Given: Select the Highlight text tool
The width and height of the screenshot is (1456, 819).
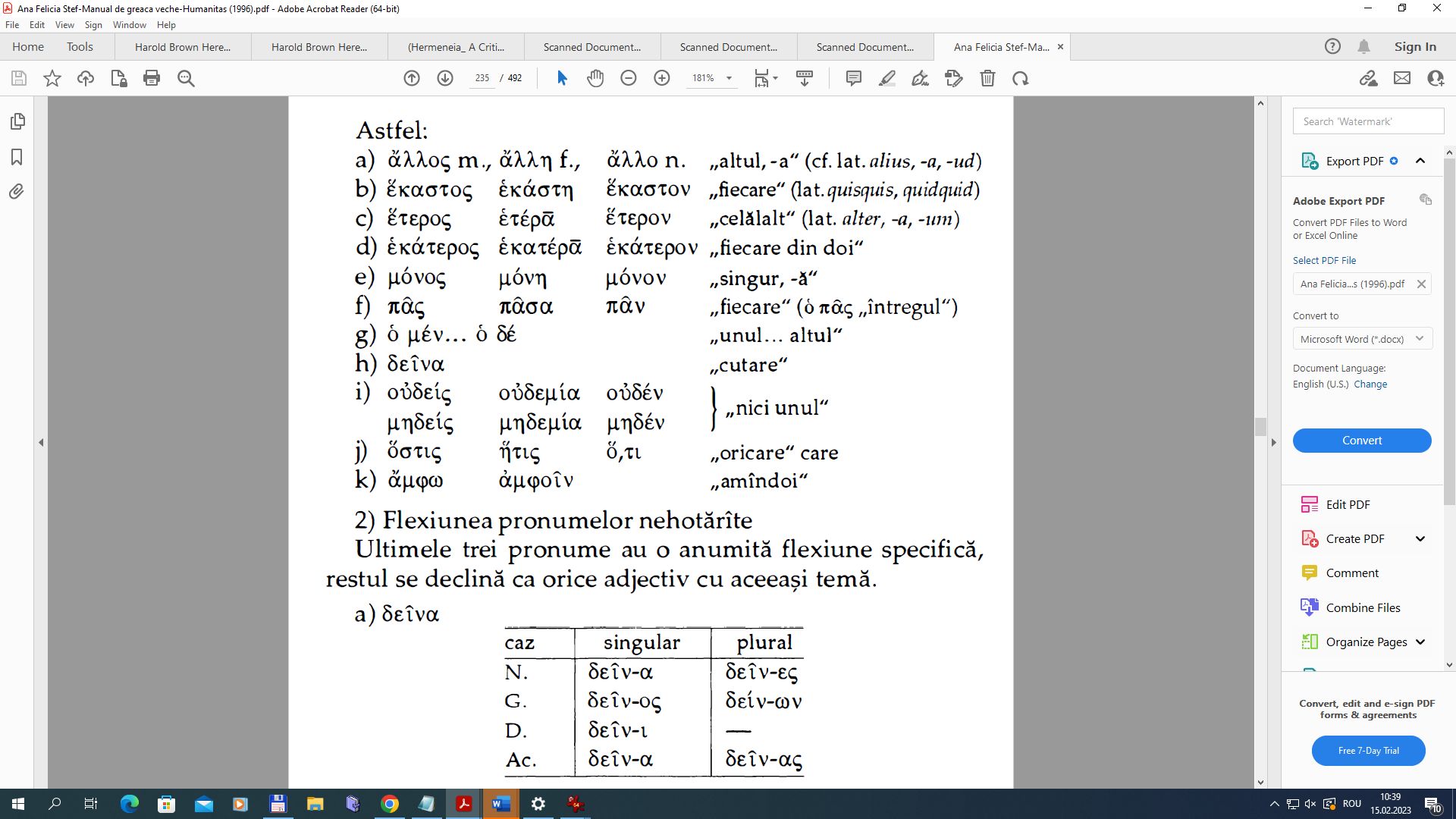Looking at the screenshot, I should click(887, 78).
